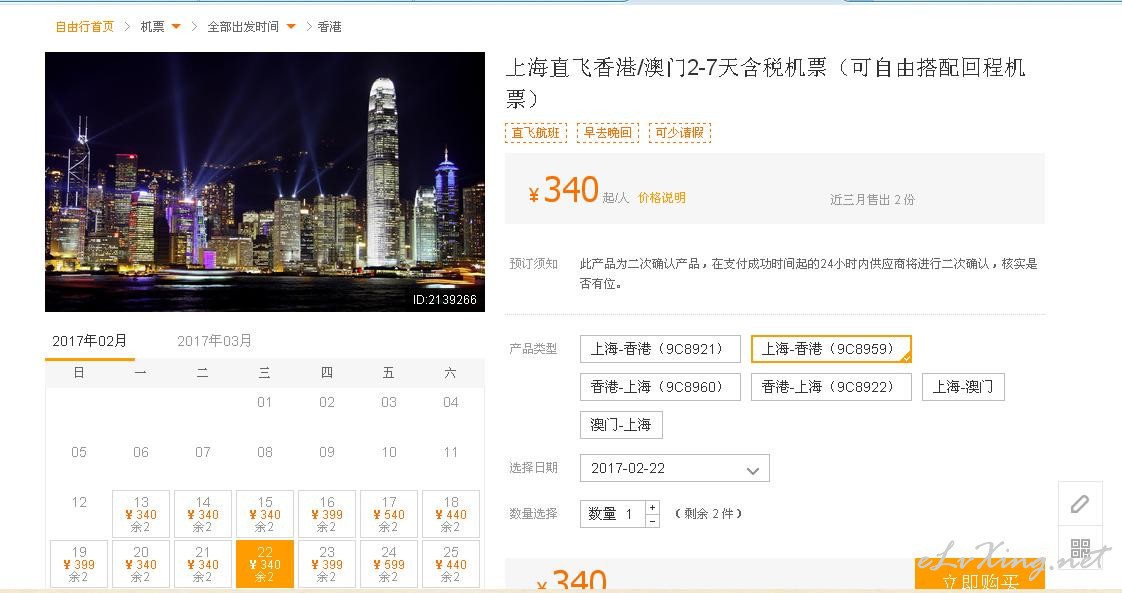Select product type 上海-澳门

[x=963, y=387]
